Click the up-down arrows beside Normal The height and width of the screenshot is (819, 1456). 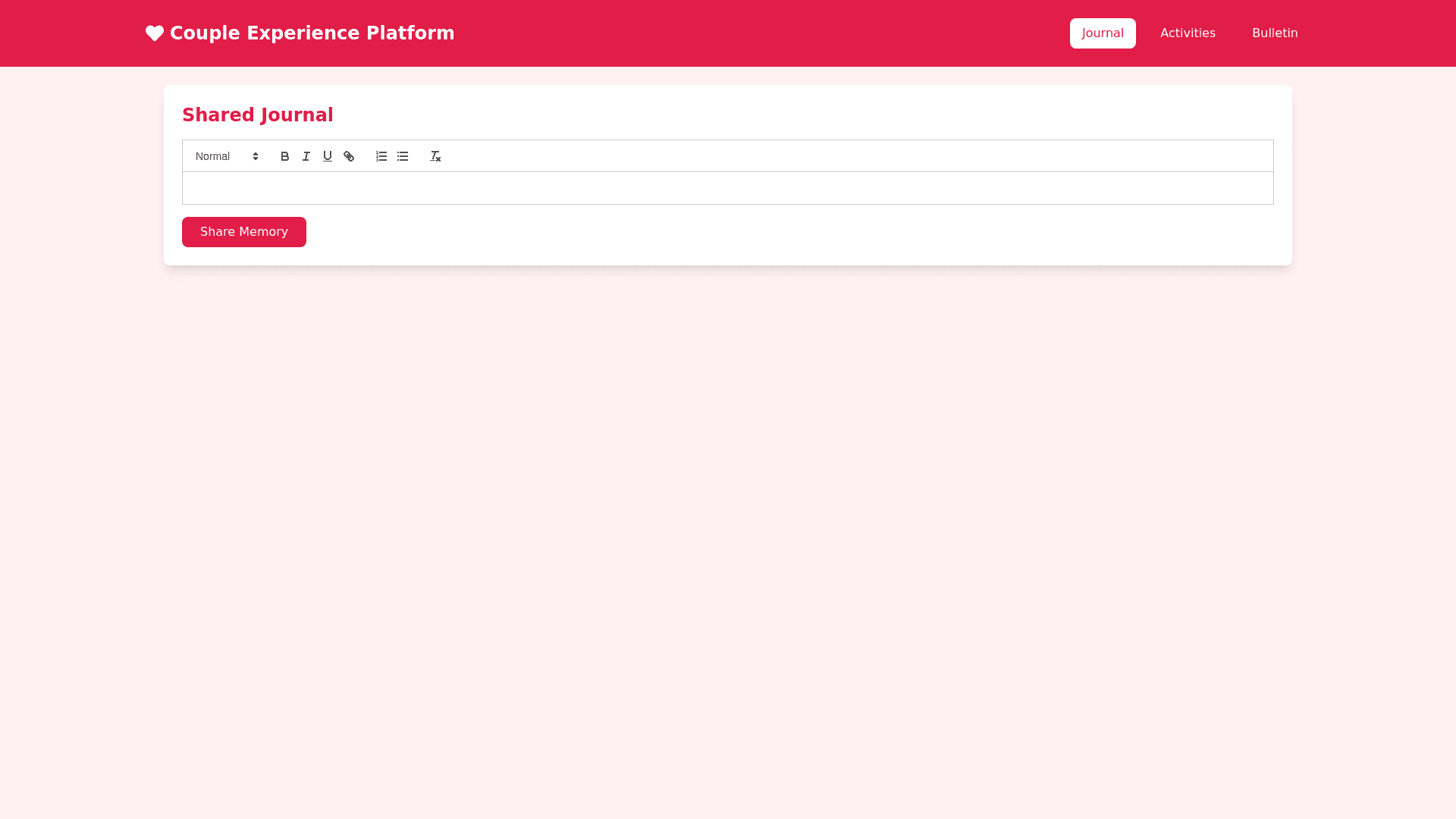pyautogui.click(x=256, y=156)
